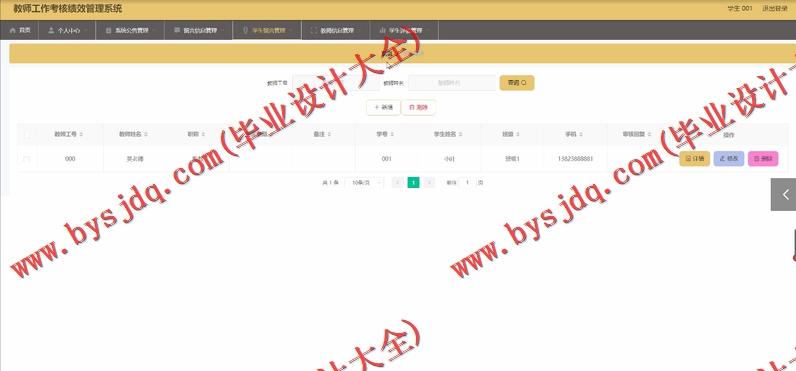The width and height of the screenshot is (796, 371).
Task: Click the 操作 column header
Action: point(728,135)
